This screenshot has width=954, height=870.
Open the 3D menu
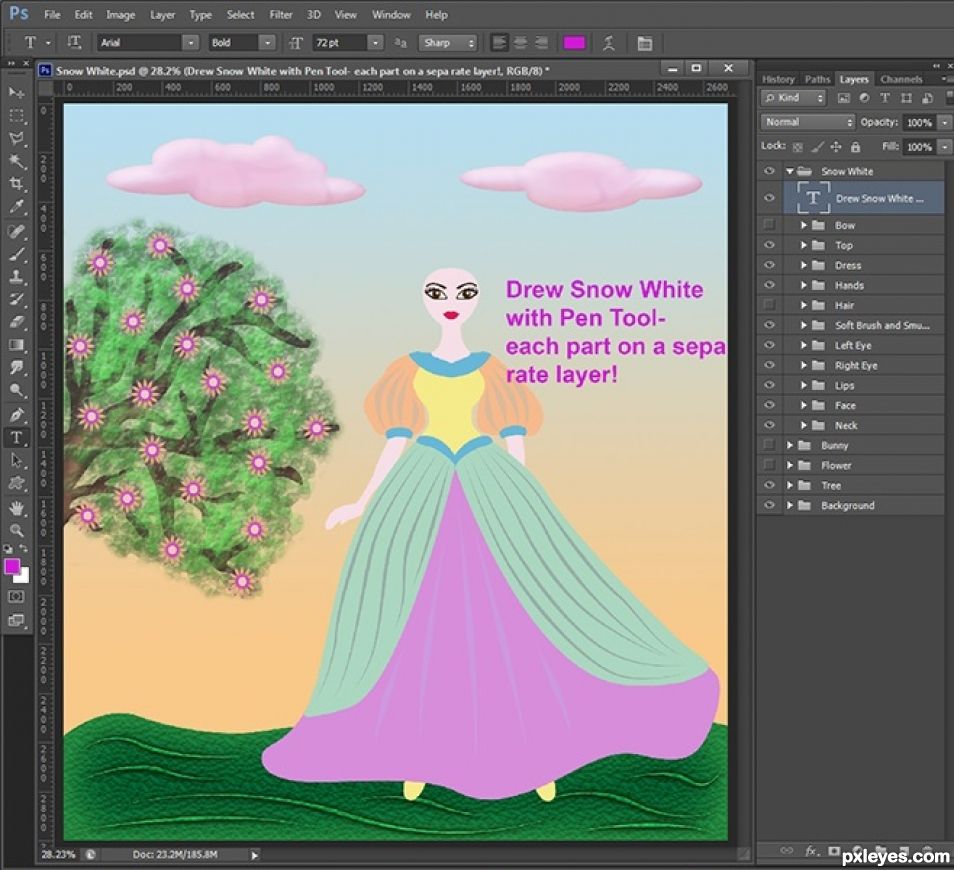(x=313, y=15)
